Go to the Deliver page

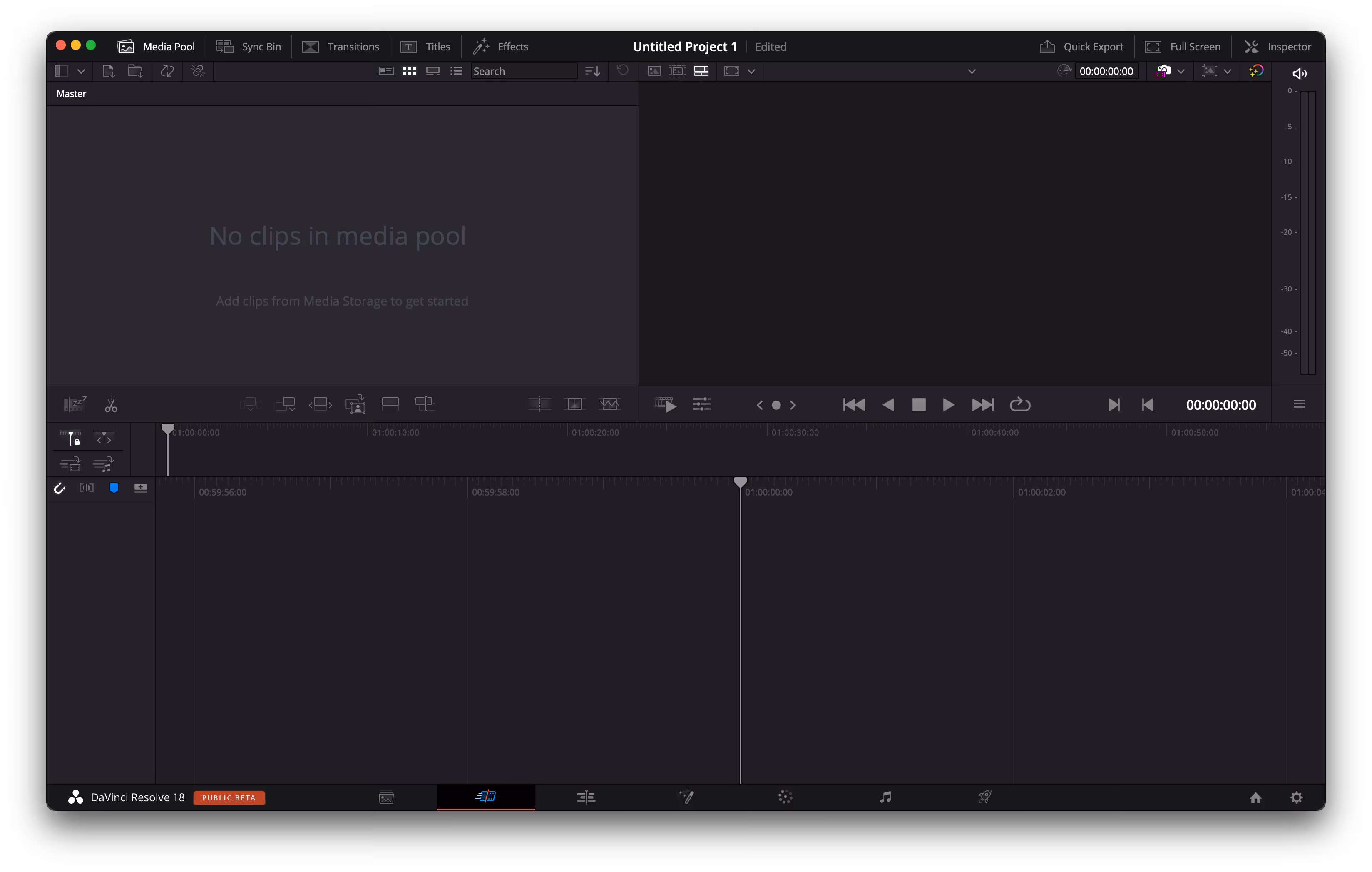984,797
